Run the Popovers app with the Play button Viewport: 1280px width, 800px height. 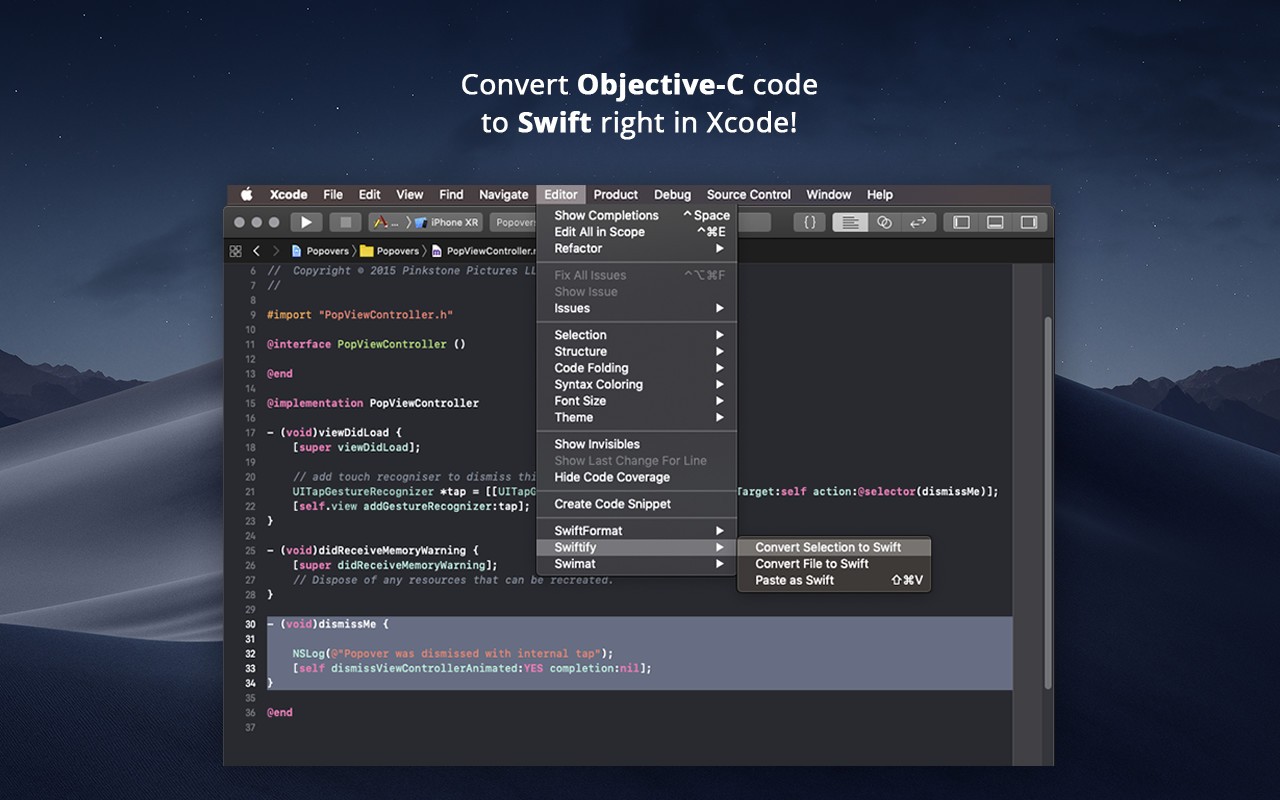click(x=306, y=221)
